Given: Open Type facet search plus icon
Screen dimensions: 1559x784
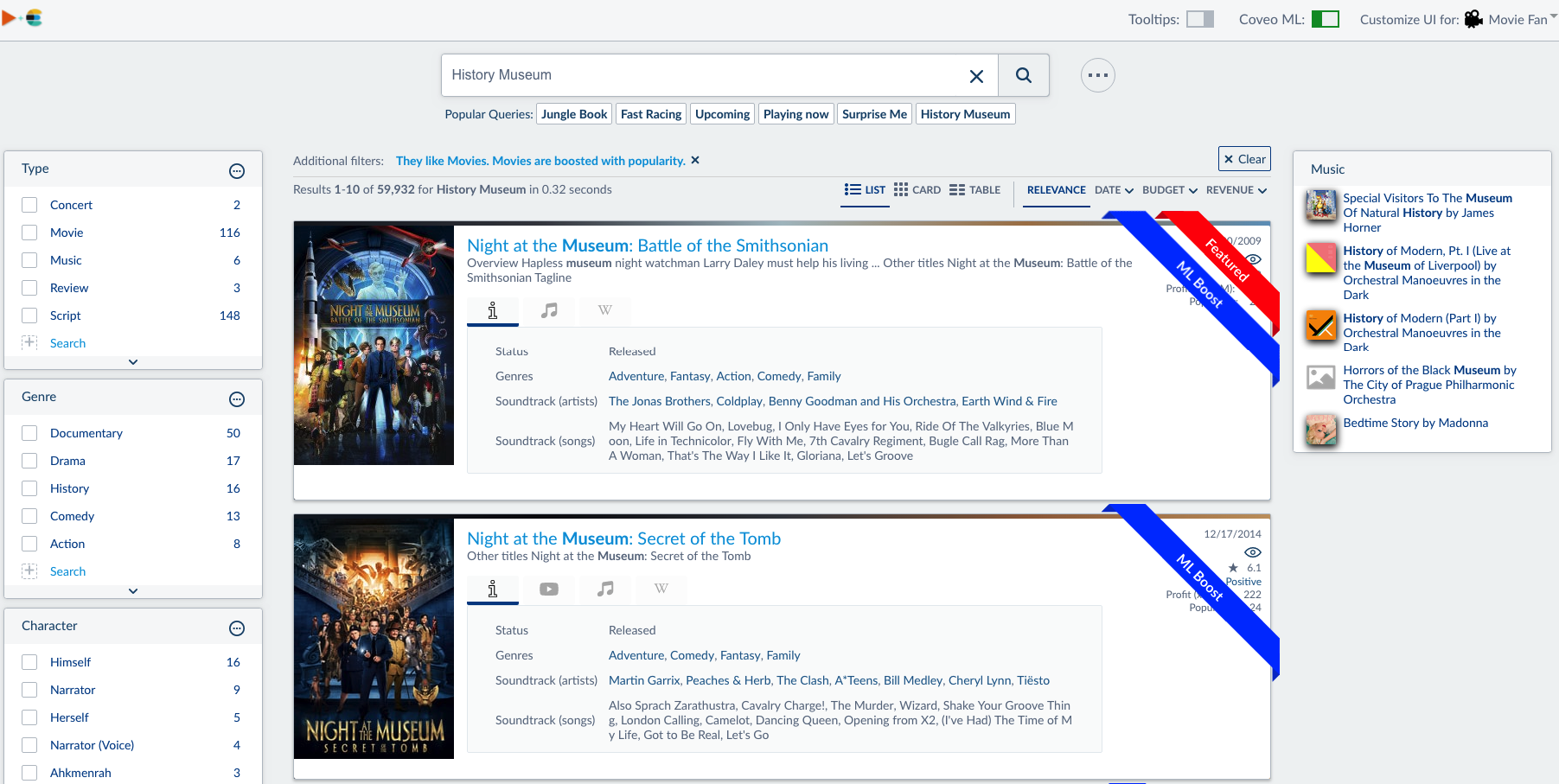Looking at the screenshot, I should [x=29, y=342].
